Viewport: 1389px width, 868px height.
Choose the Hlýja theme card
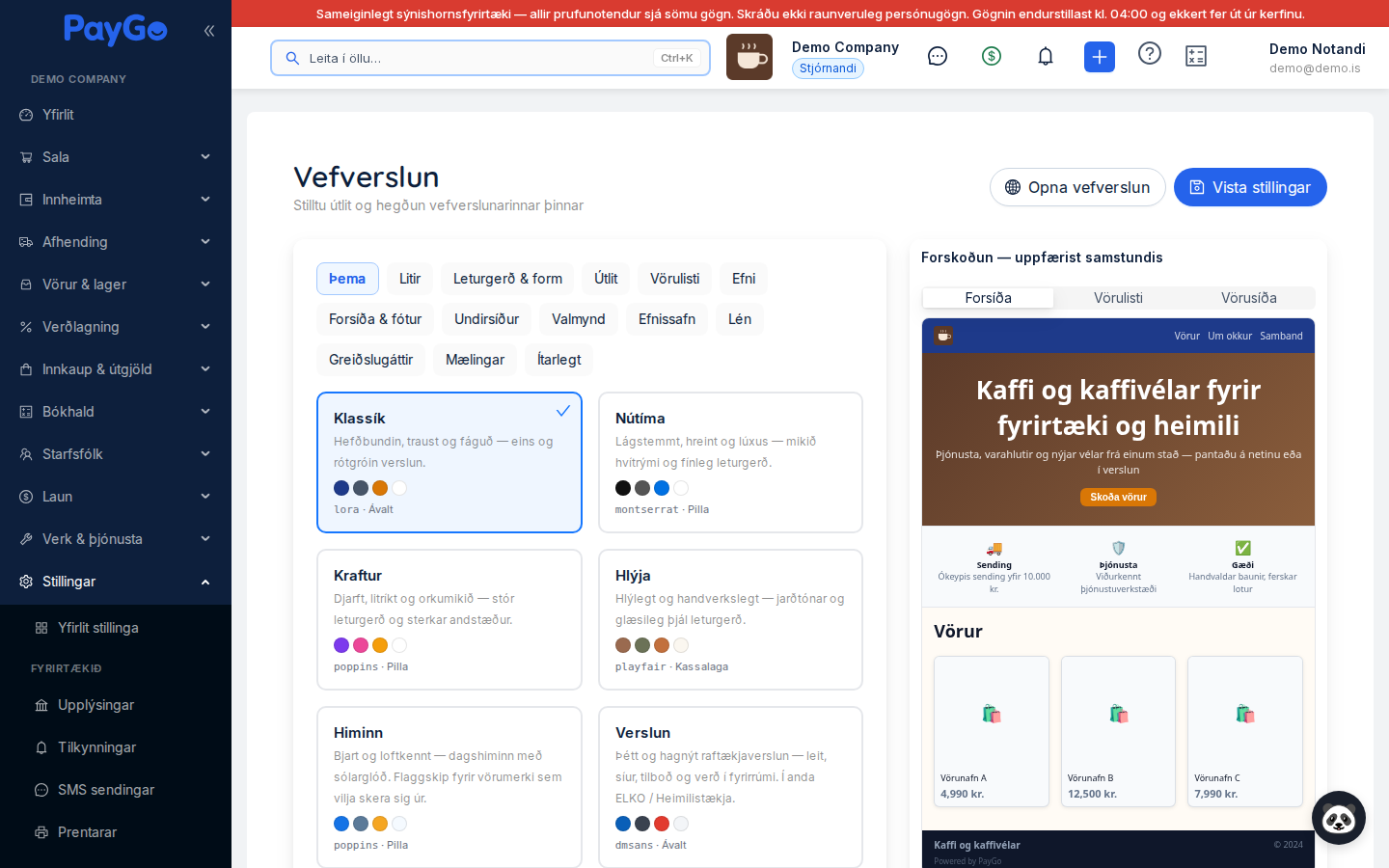click(730, 619)
